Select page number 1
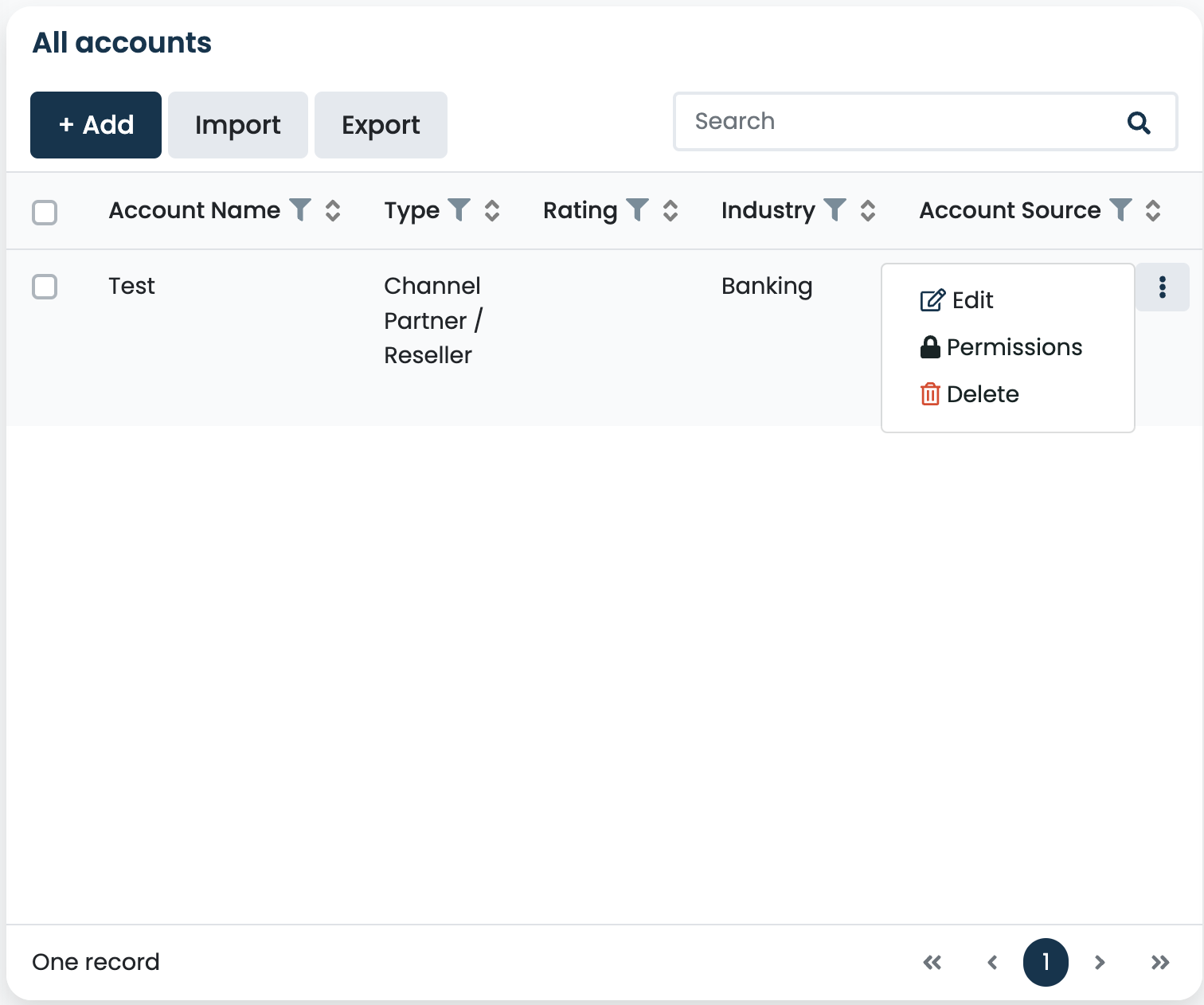Viewport: 1204px width, 1005px height. click(1046, 962)
